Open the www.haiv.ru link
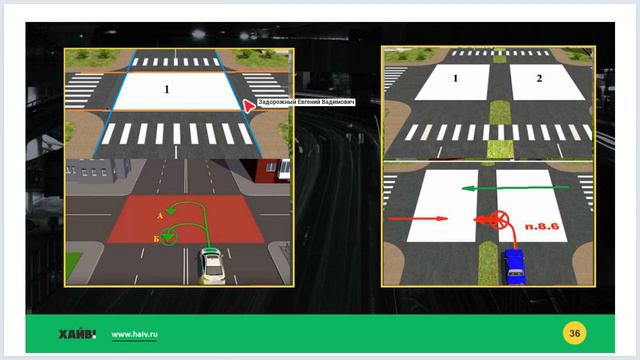Screen dimensions: 640x360 [134, 334]
